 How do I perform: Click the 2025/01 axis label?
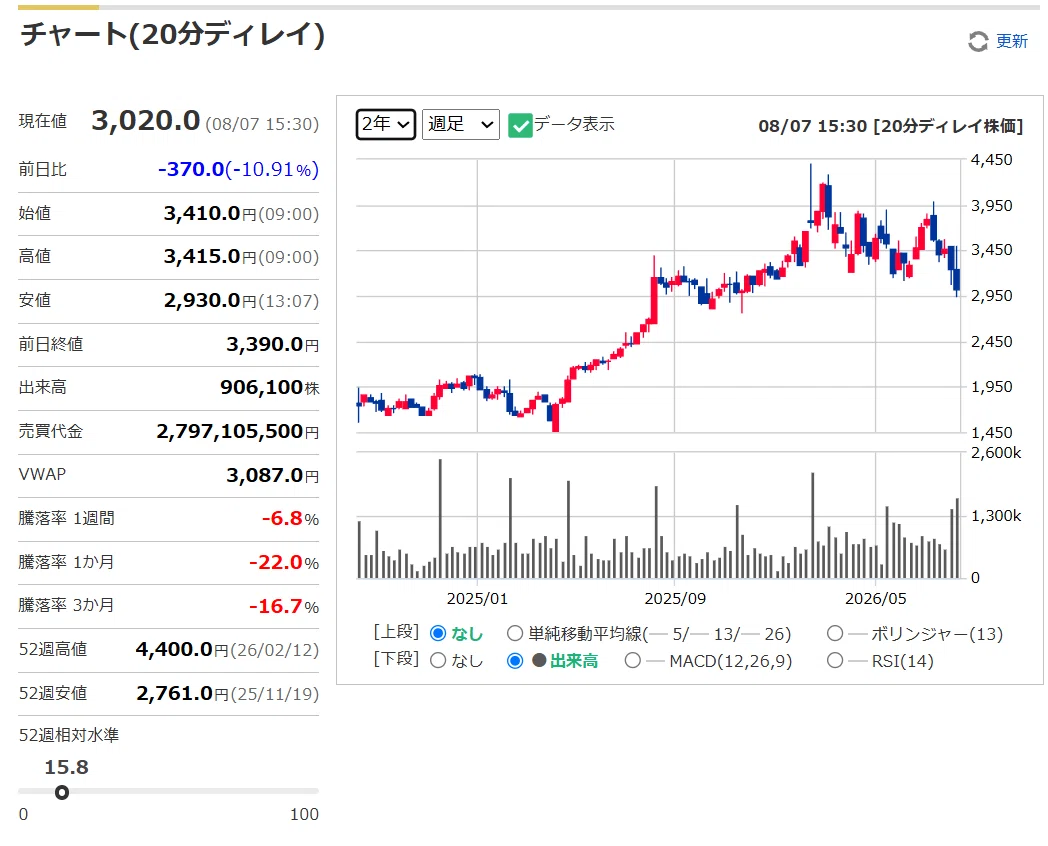(477, 599)
